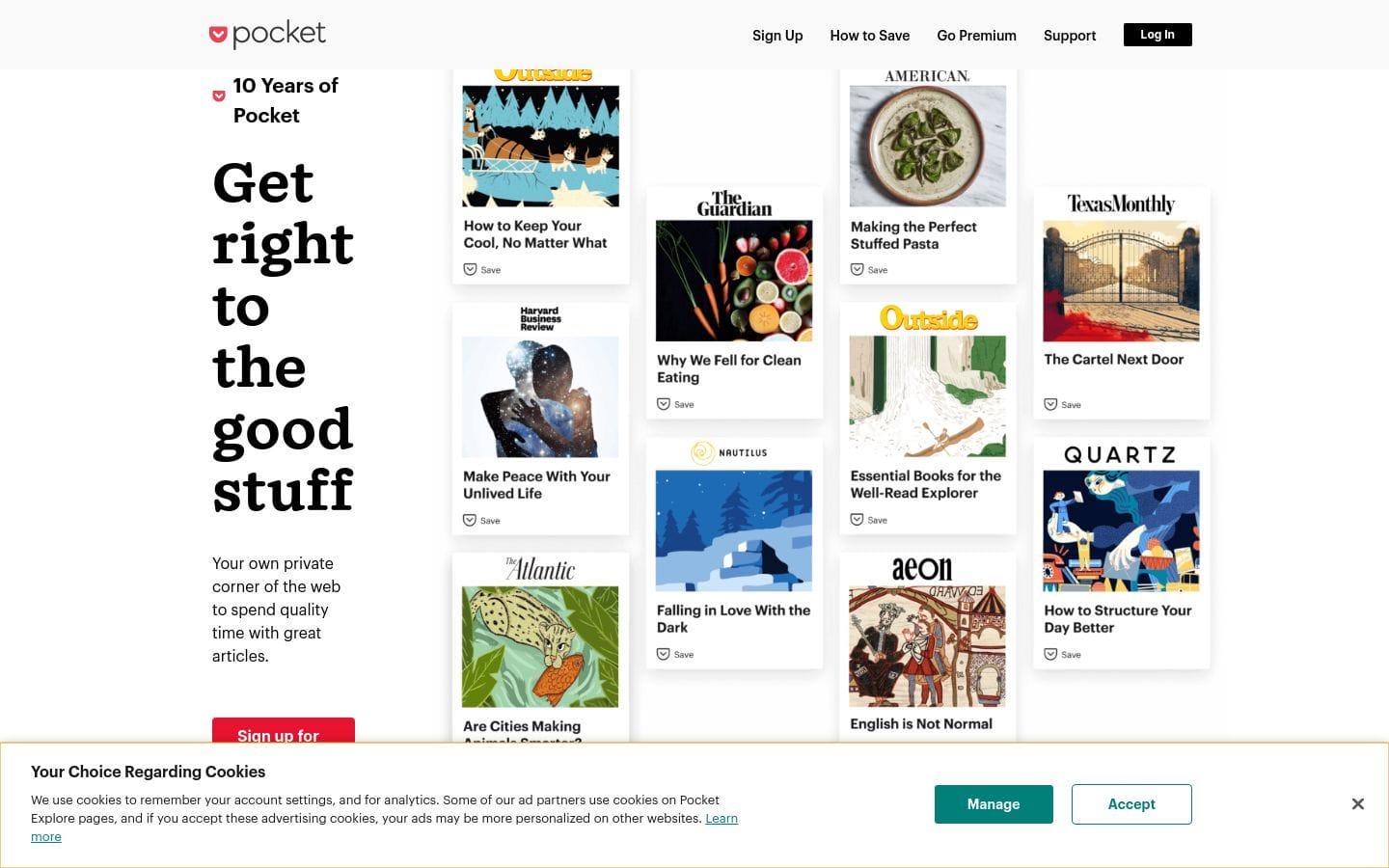
Task: Click the Pocket logo icon in header
Action: 219,36
